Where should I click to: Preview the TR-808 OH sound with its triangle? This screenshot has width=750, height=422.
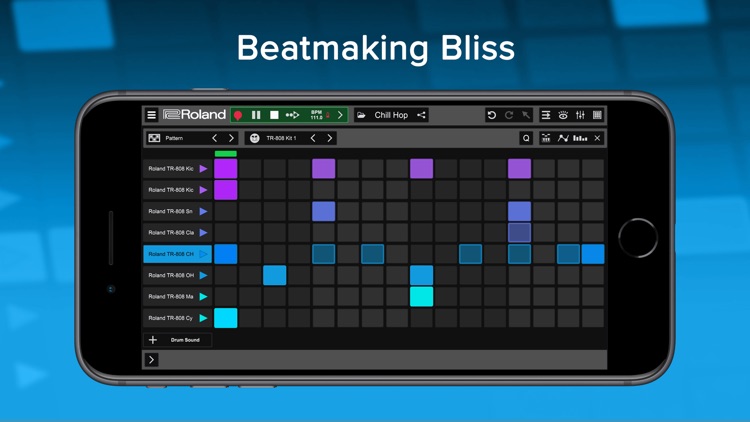[203, 275]
